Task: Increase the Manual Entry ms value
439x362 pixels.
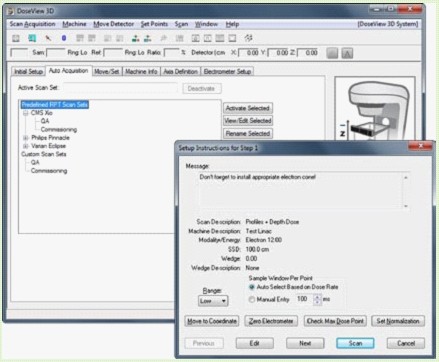Action: [317, 297]
